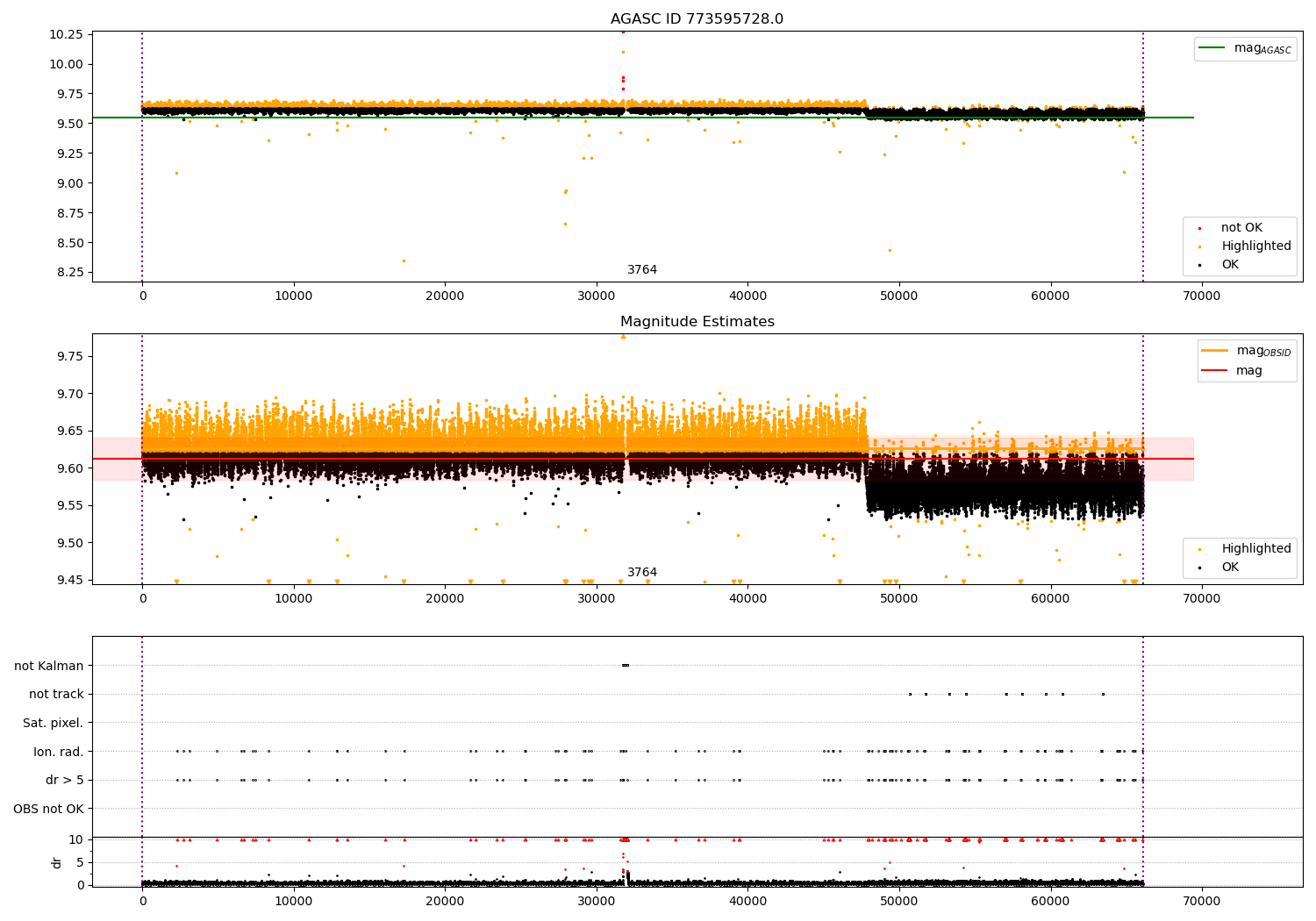This screenshot has width=1316, height=921.
Task: Click the '50000' x-tick under Magnitude Estimates plot
Action: (899, 599)
